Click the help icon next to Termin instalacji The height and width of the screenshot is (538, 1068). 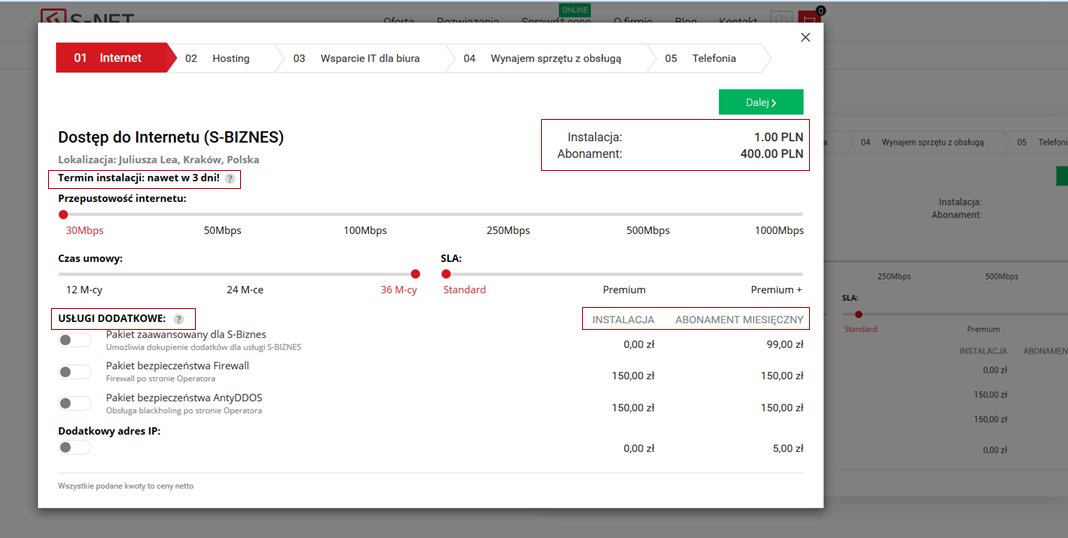230,179
